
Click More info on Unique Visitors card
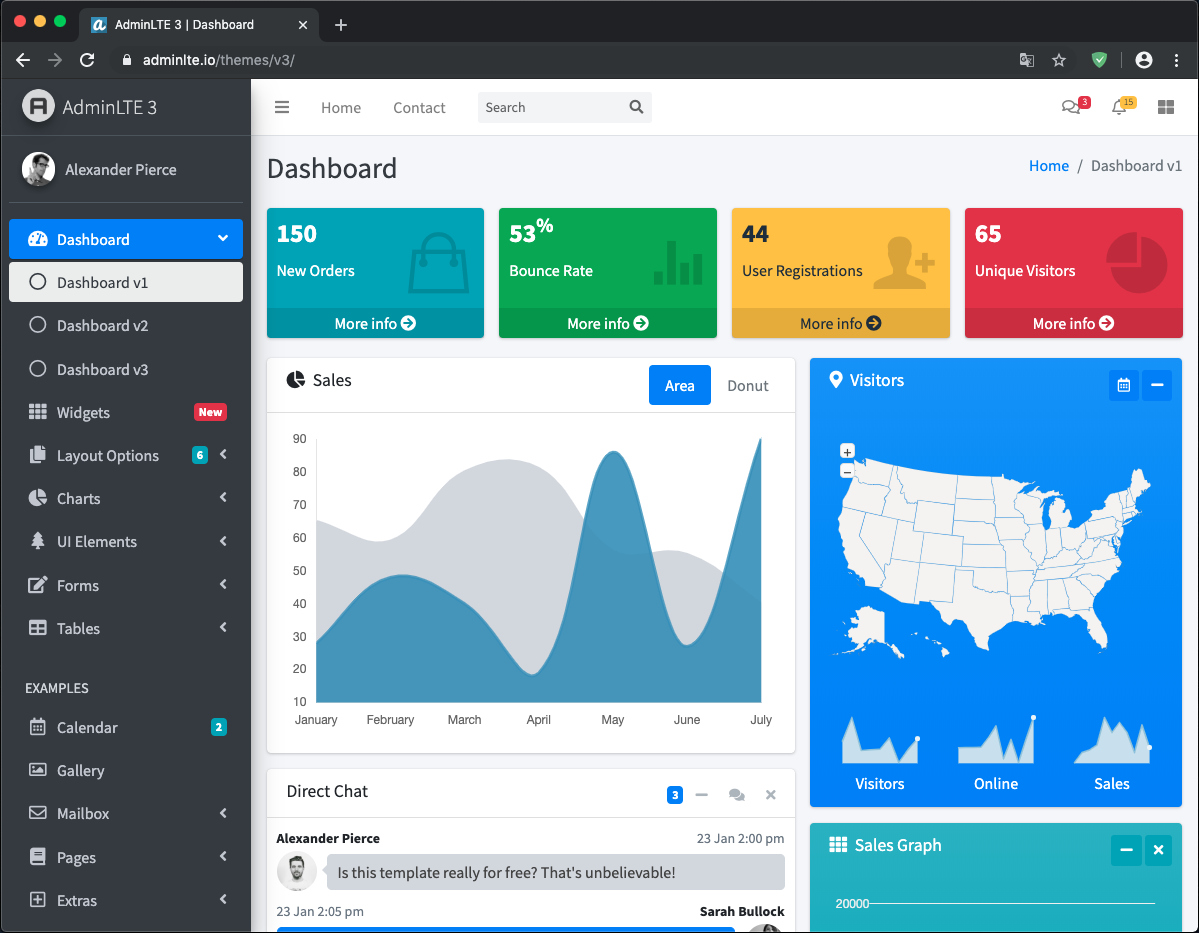[x=1073, y=323]
